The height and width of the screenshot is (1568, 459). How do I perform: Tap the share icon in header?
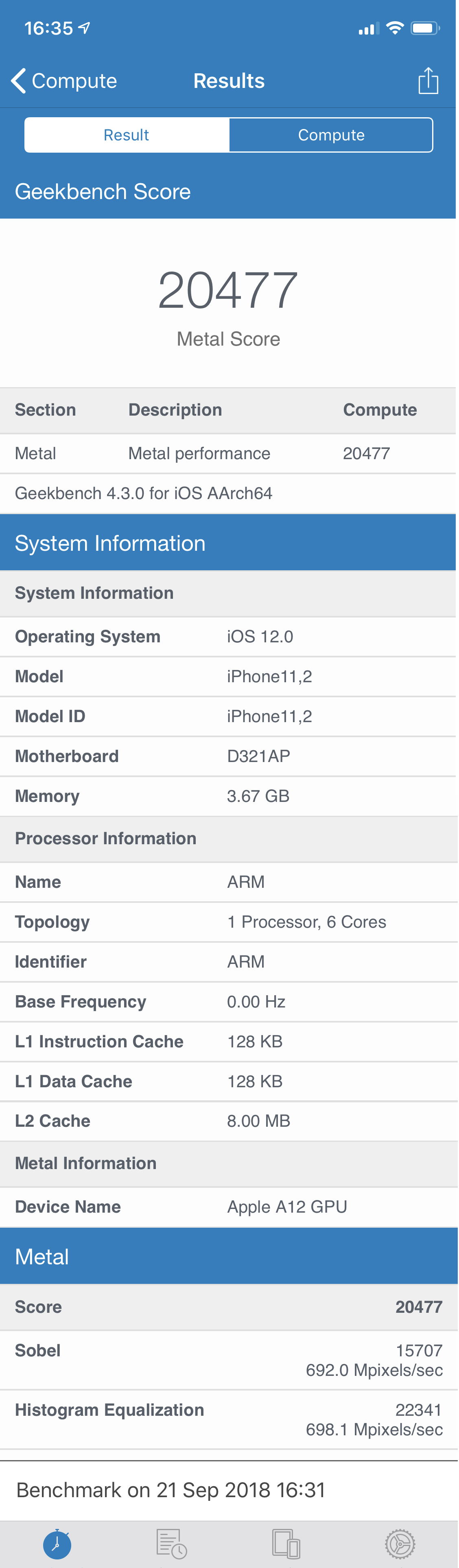[x=428, y=80]
